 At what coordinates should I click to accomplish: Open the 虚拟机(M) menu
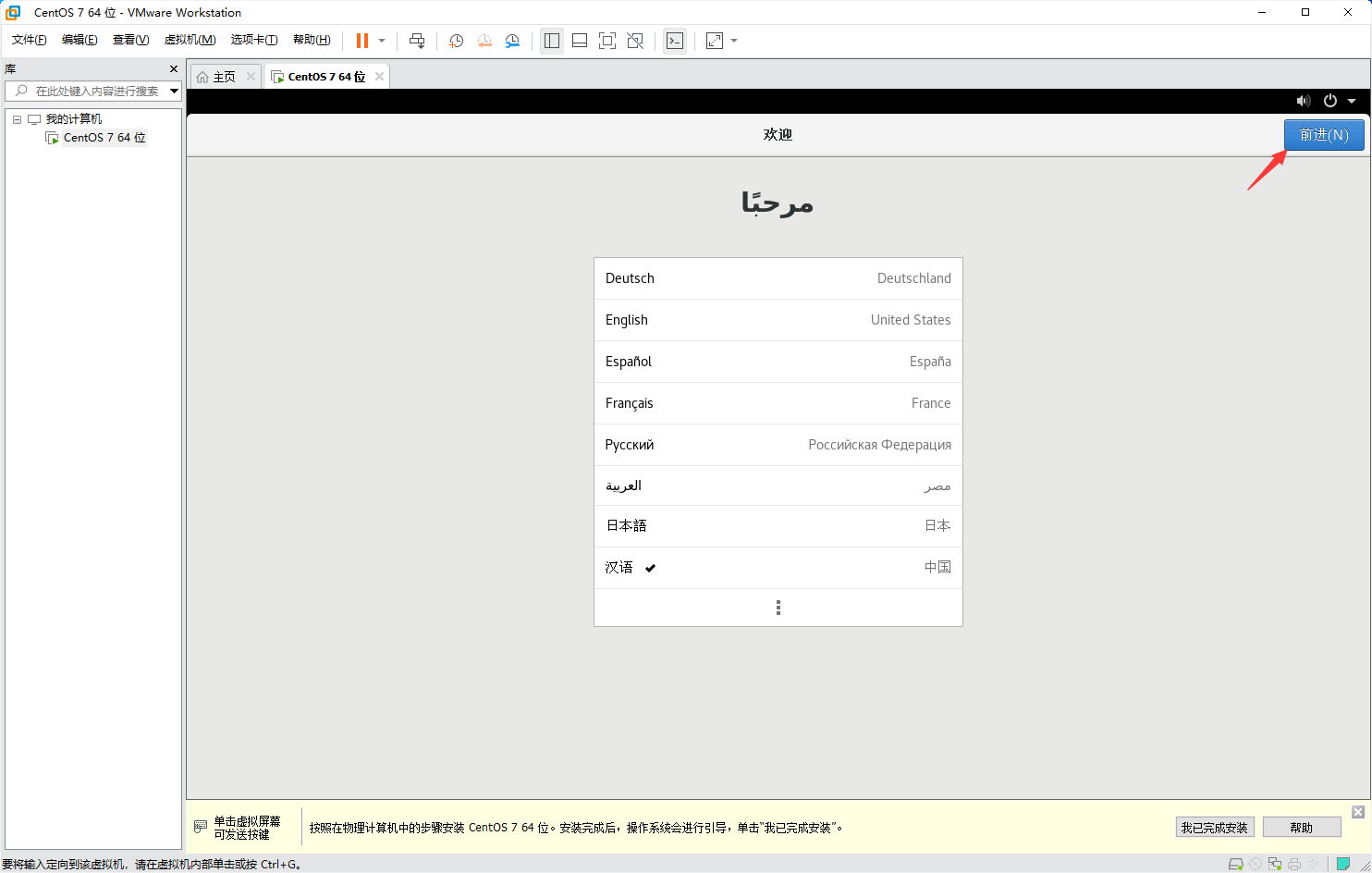pos(190,40)
